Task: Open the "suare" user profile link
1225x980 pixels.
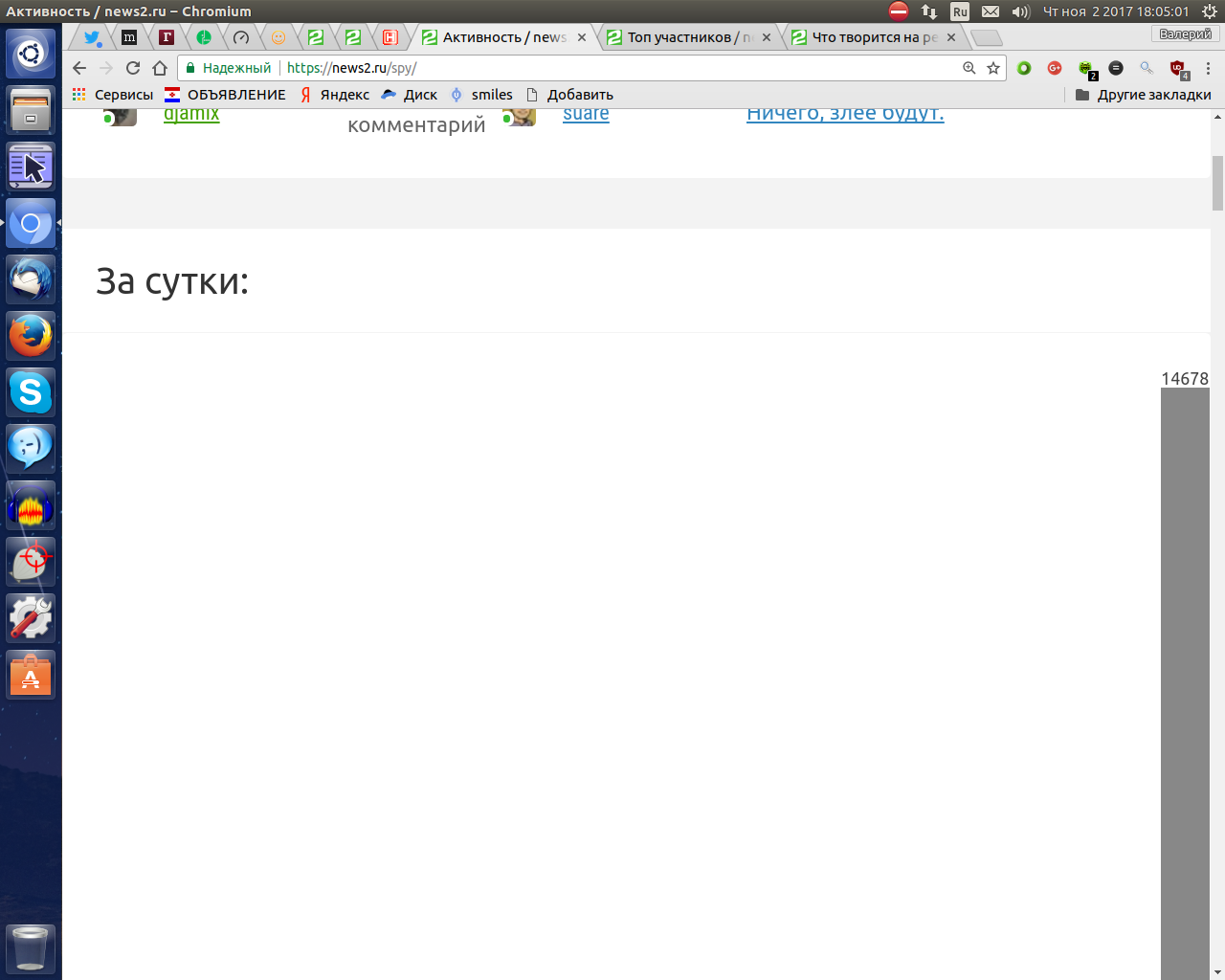Action: pyautogui.click(x=586, y=114)
